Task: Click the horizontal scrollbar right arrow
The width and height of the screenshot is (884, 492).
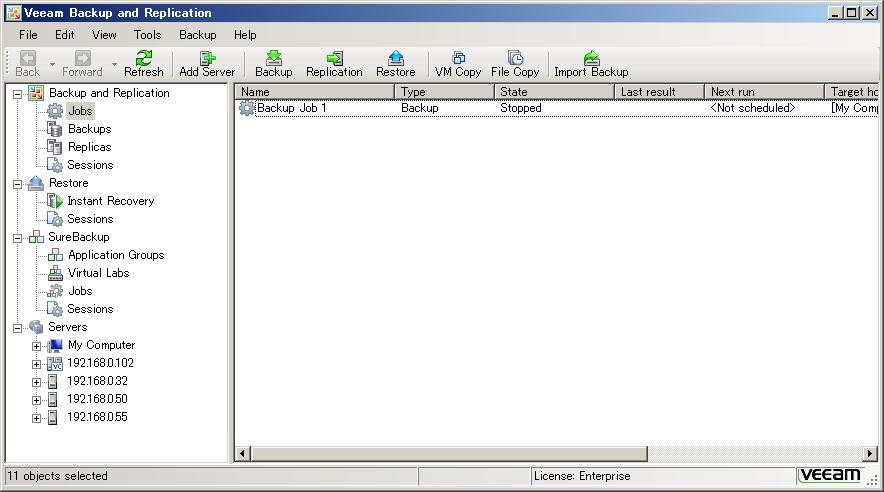Action: (870, 453)
